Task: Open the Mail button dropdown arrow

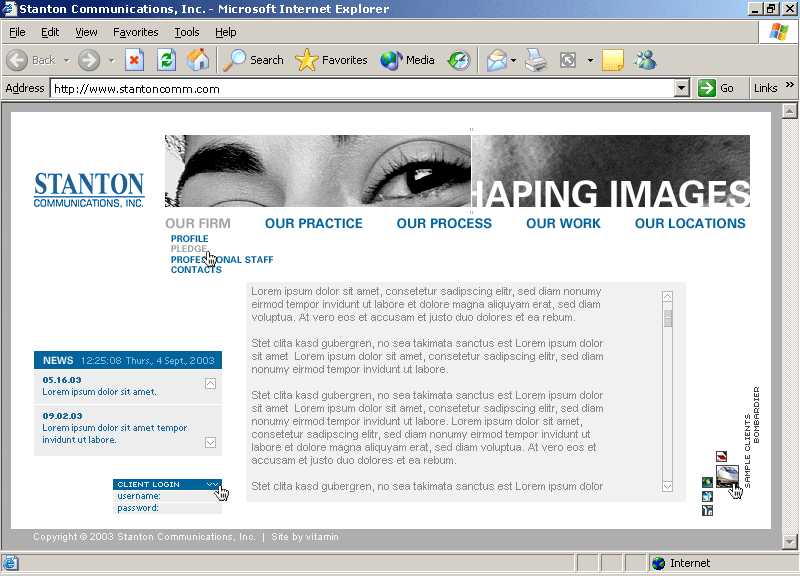Action: (513, 60)
